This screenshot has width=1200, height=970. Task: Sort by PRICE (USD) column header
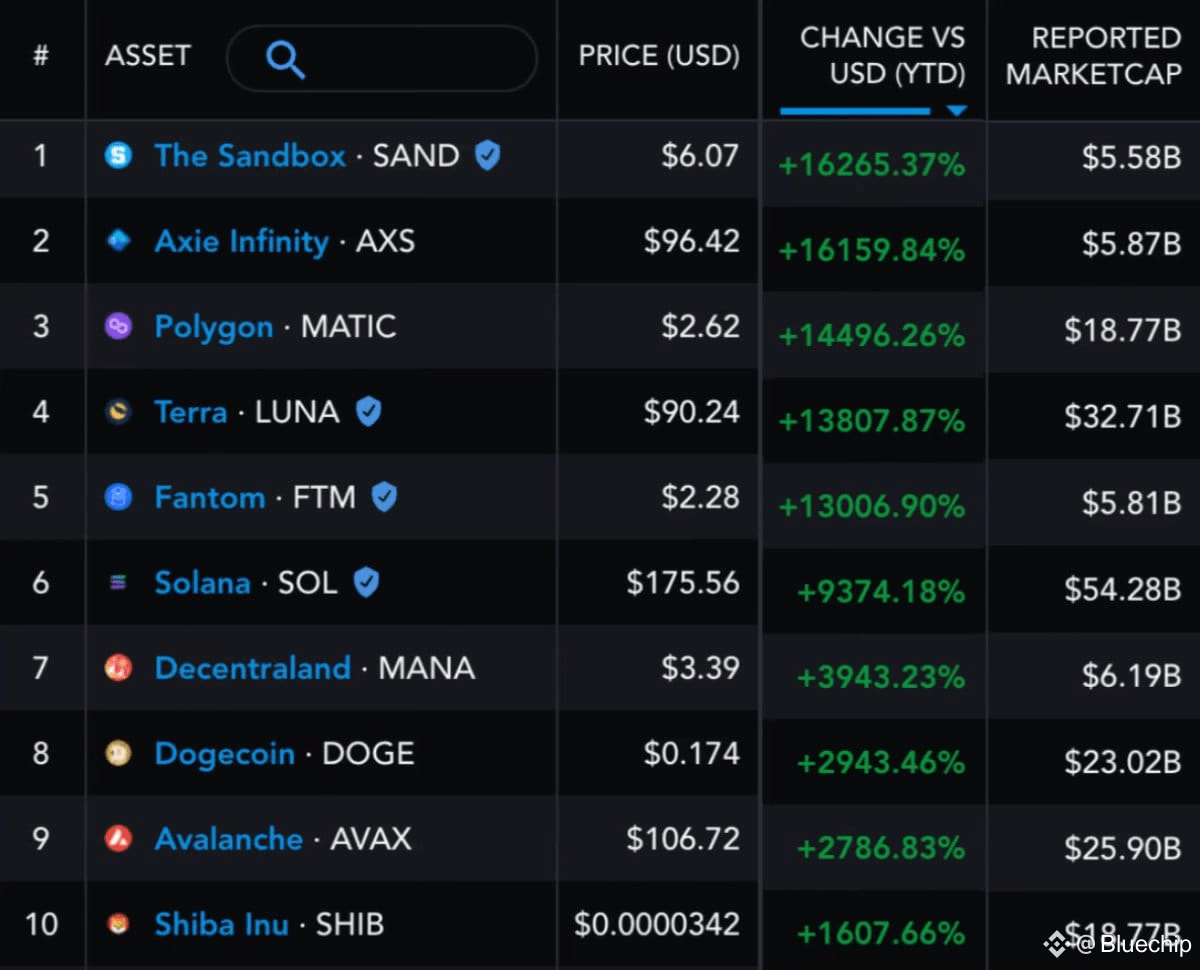coord(659,56)
